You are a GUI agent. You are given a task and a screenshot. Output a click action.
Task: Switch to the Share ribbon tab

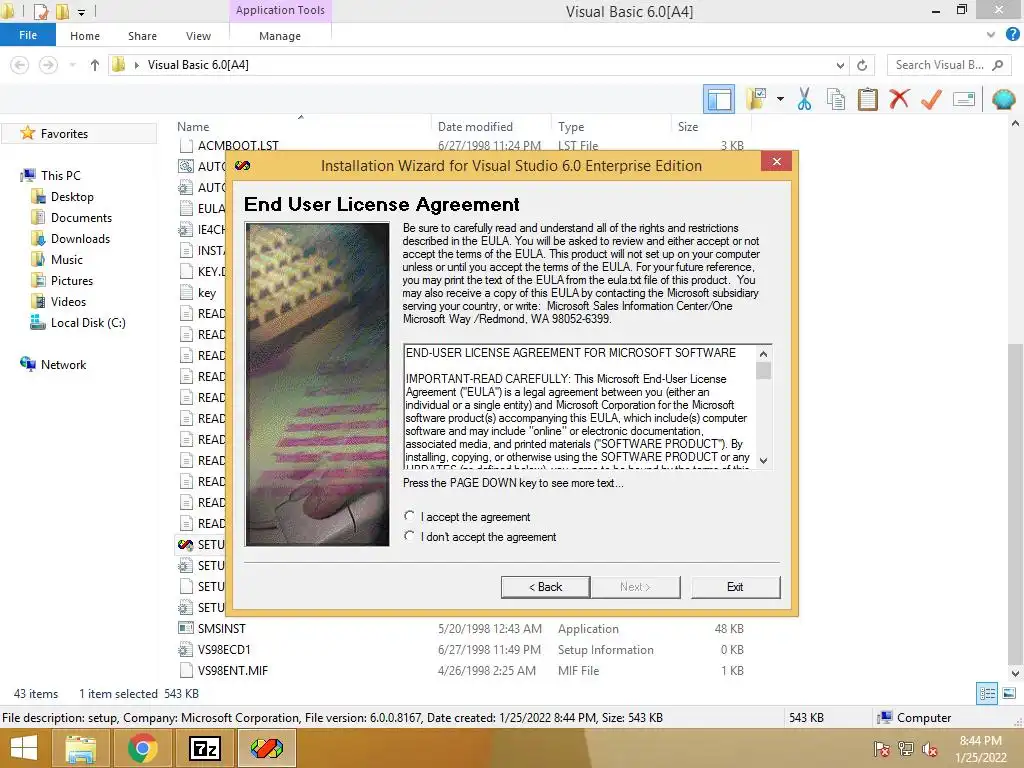(x=142, y=36)
